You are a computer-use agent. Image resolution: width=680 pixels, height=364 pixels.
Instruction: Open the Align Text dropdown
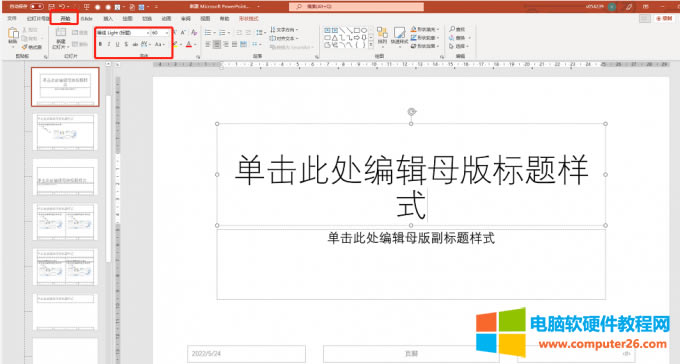(x=284, y=38)
